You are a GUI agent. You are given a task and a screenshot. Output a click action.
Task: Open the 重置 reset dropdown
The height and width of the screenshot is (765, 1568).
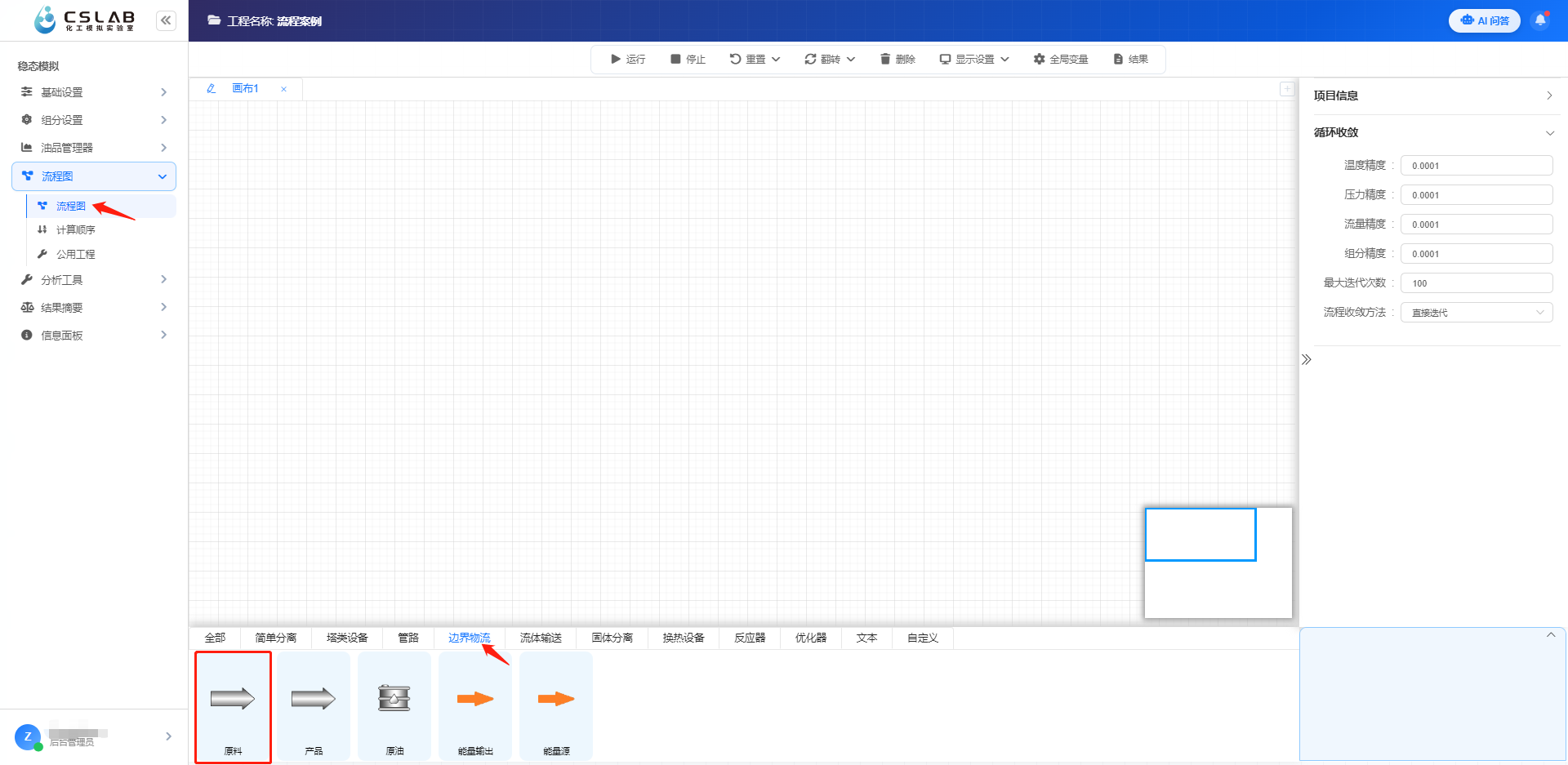point(755,60)
